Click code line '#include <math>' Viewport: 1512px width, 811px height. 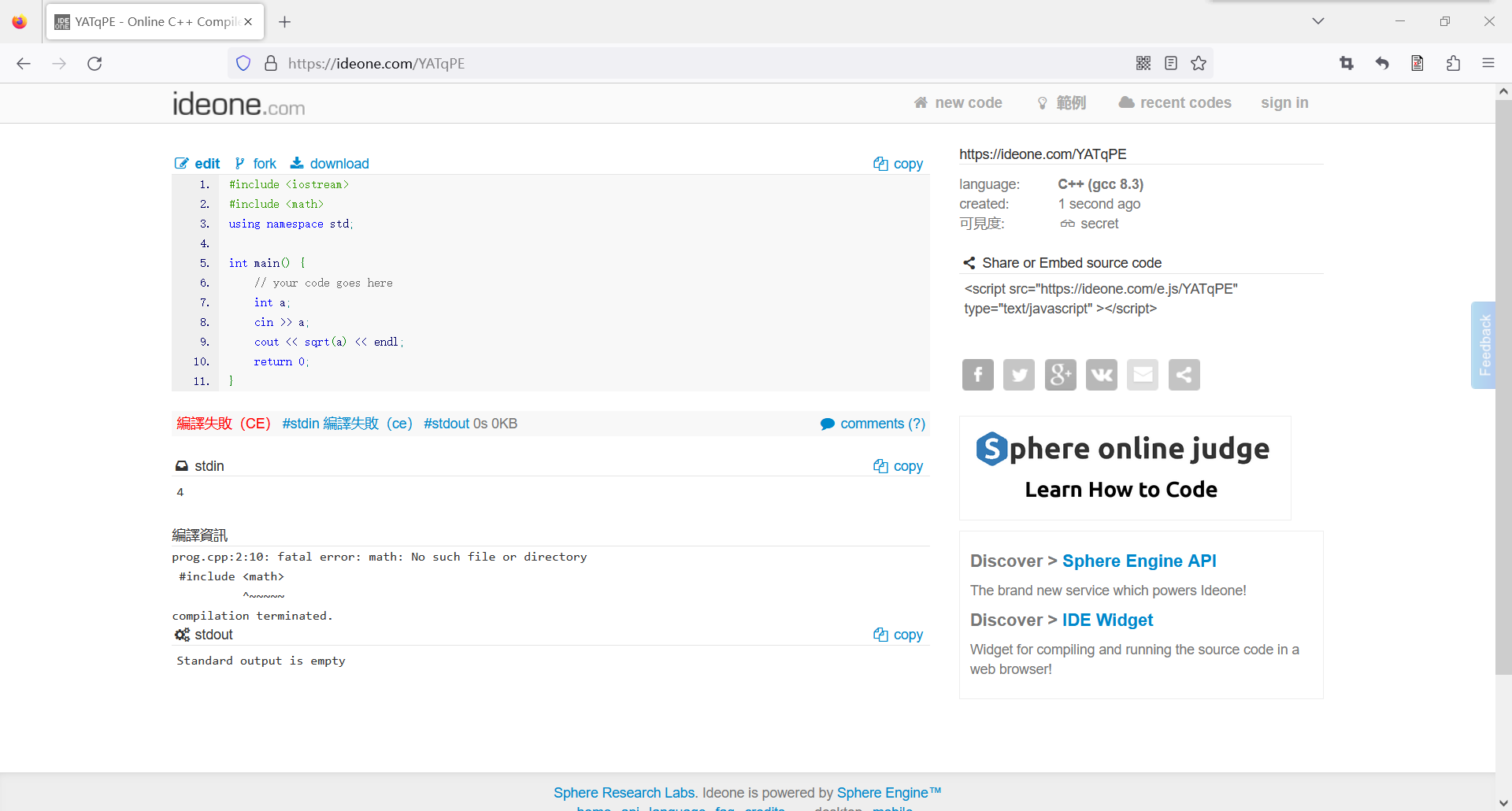coord(276,204)
